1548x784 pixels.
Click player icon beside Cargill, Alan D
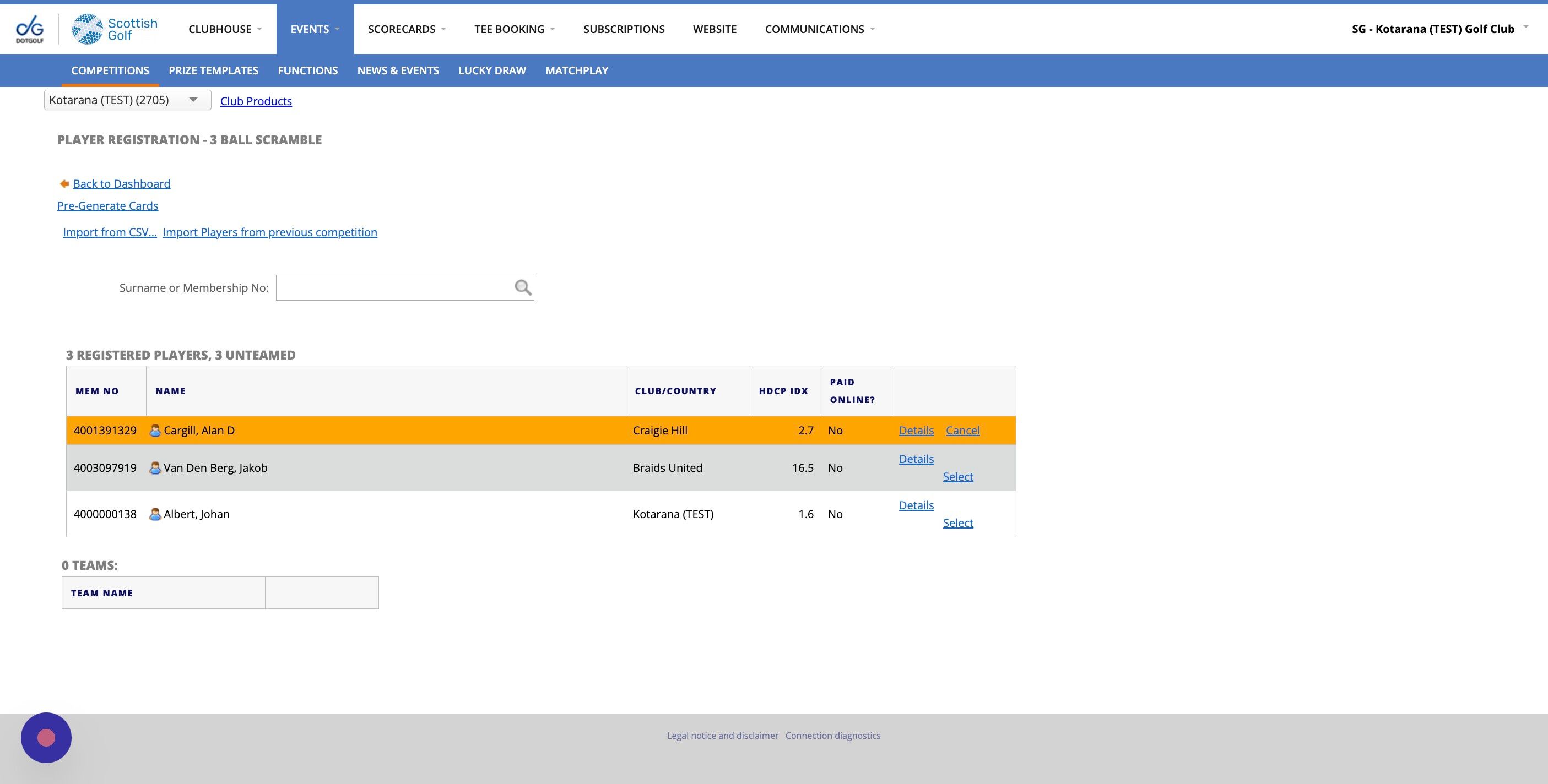[x=155, y=431]
